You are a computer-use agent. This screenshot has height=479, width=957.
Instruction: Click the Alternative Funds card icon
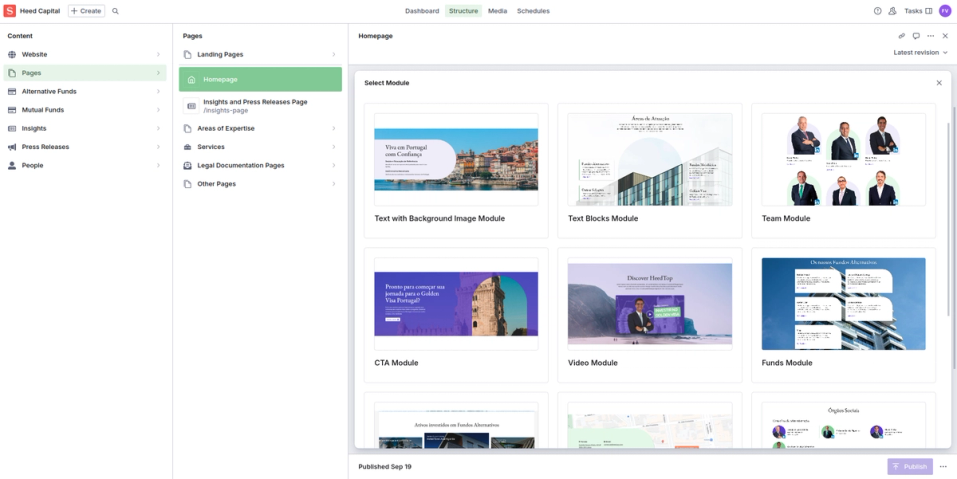pyautogui.click(x=12, y=92)
